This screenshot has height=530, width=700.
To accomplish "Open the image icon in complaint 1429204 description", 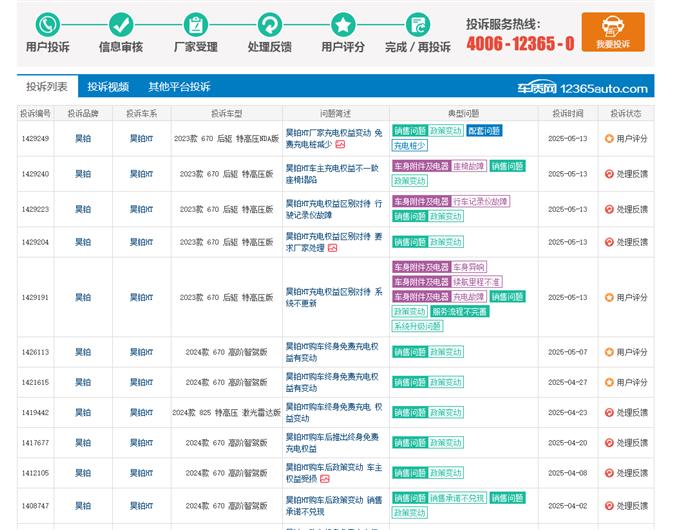I will coord(332,248).
